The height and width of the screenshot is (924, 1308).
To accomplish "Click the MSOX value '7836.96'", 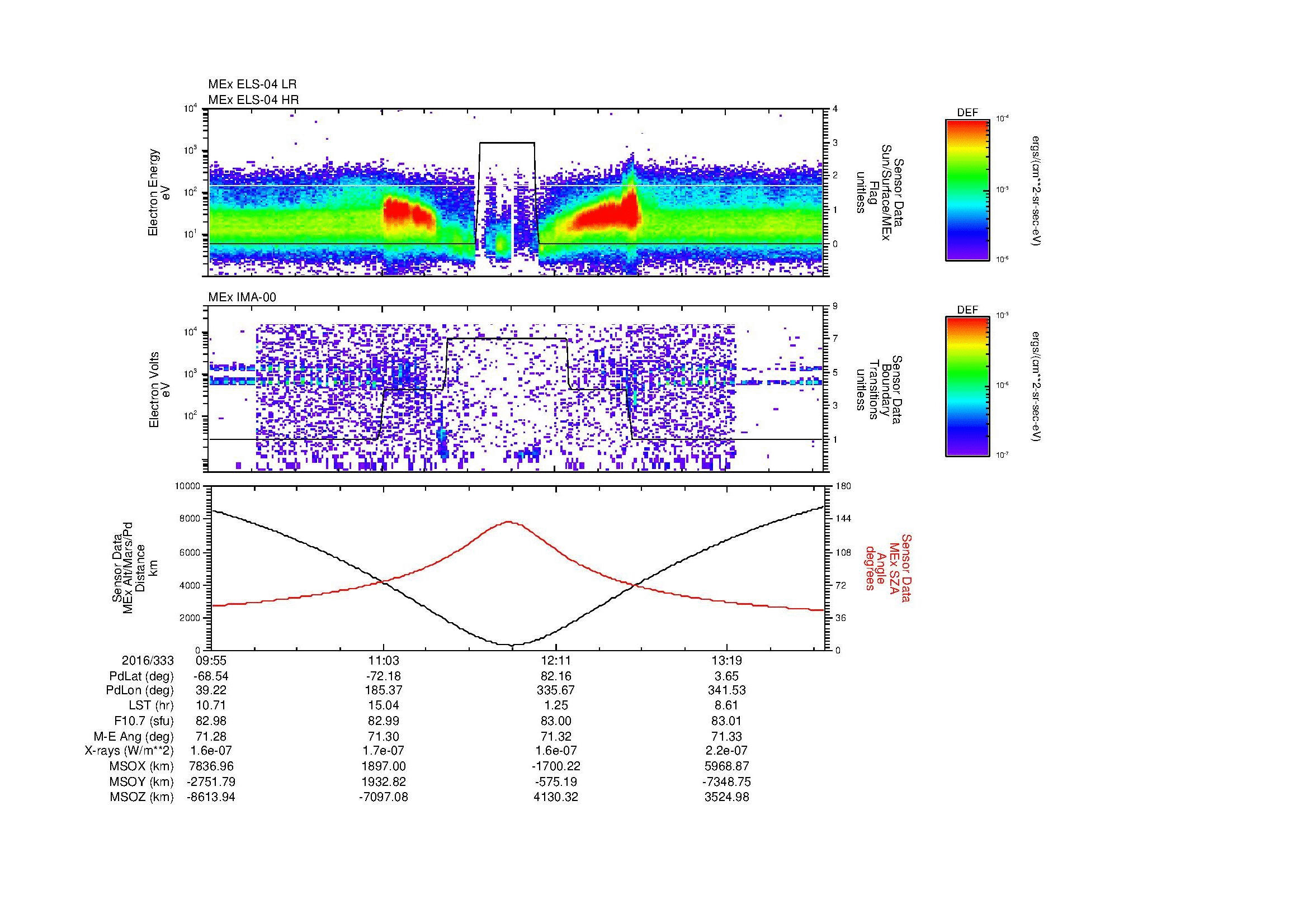I will tap(211, 766).
